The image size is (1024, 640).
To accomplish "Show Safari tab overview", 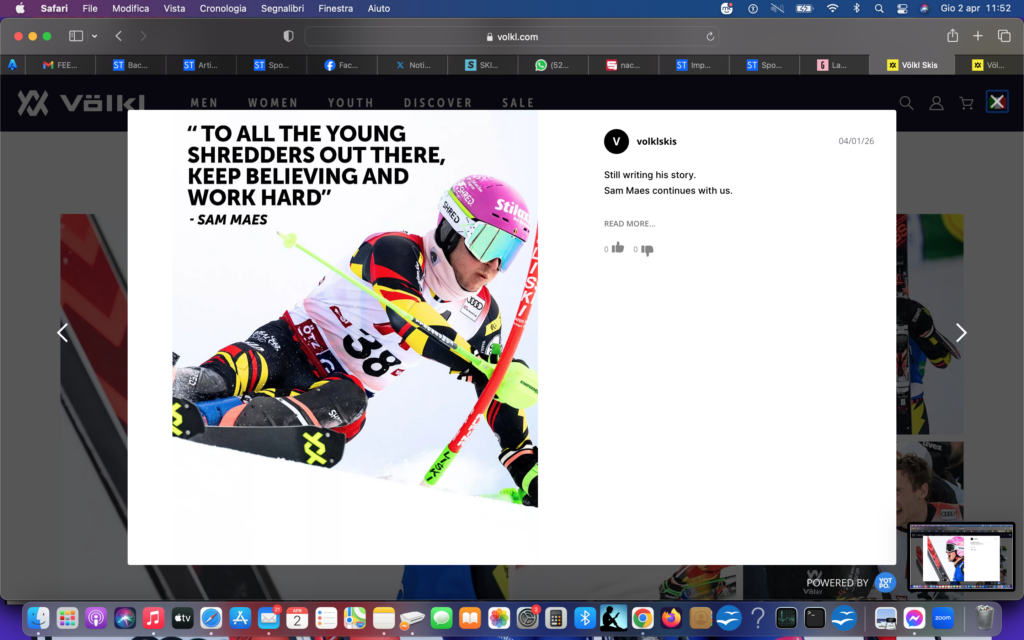I will 1004,36.
